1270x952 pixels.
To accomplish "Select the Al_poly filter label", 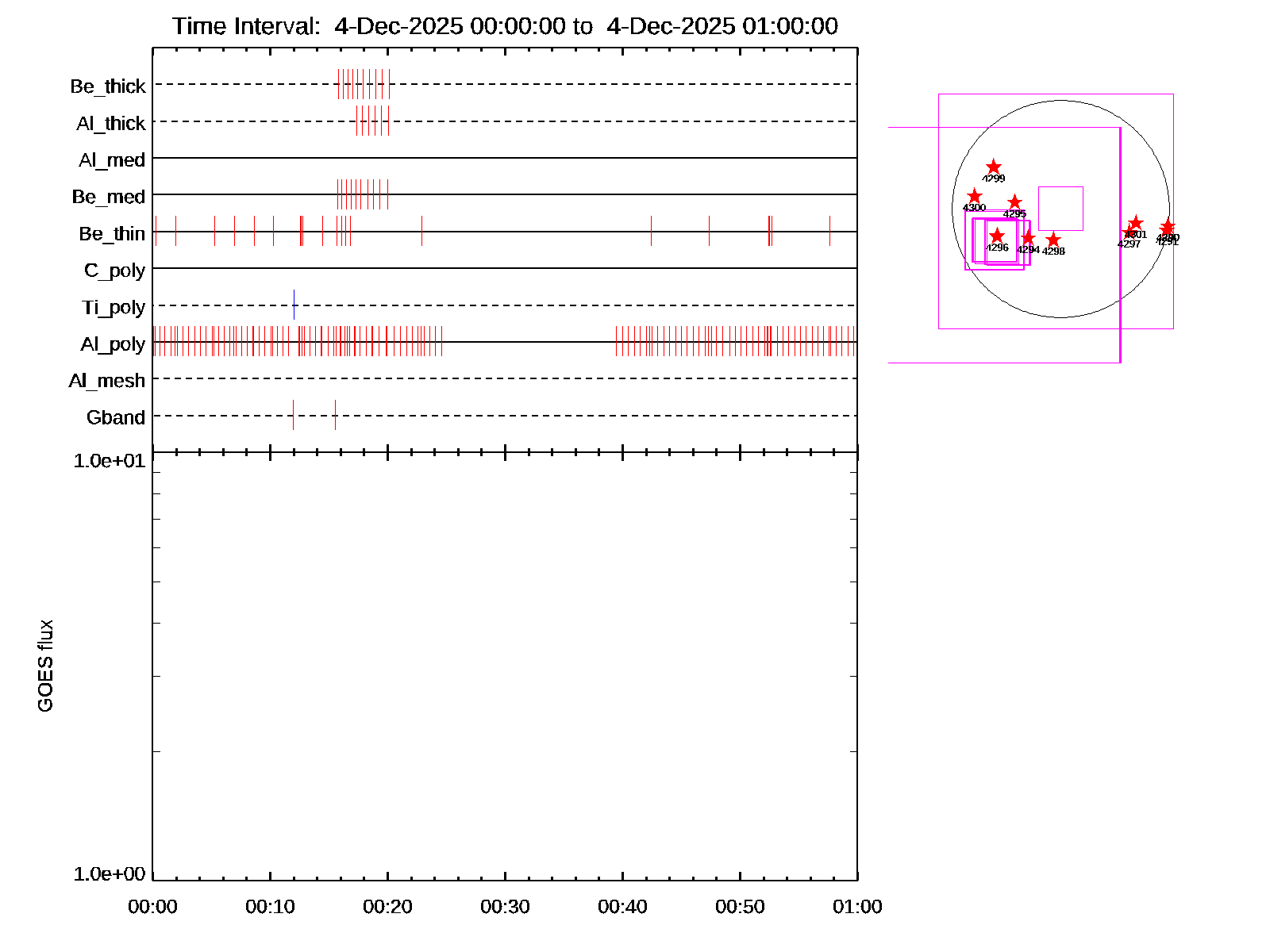I will point(113,344).
